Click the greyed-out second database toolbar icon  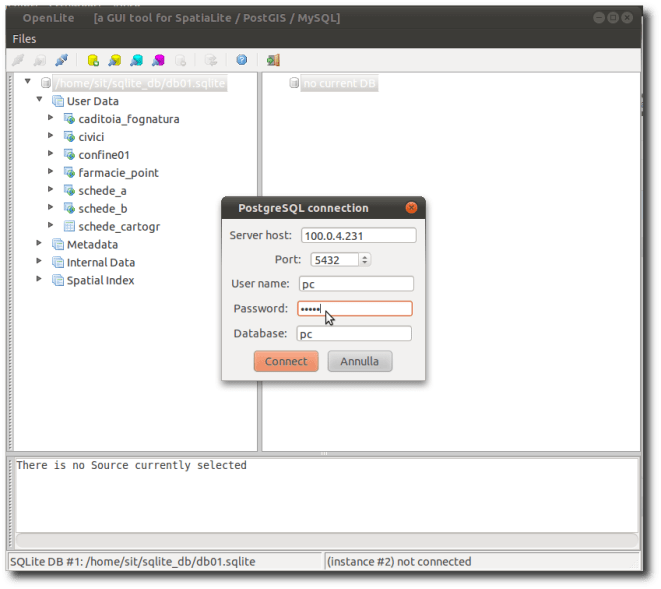coord(40,60)
